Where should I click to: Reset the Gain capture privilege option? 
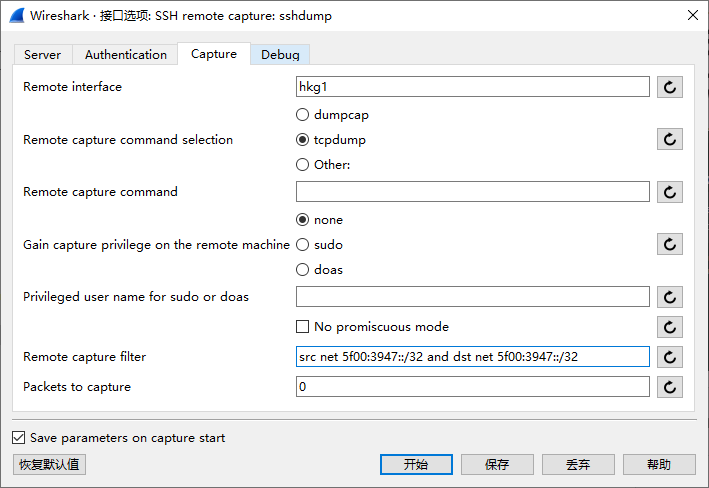pos(670,244)
